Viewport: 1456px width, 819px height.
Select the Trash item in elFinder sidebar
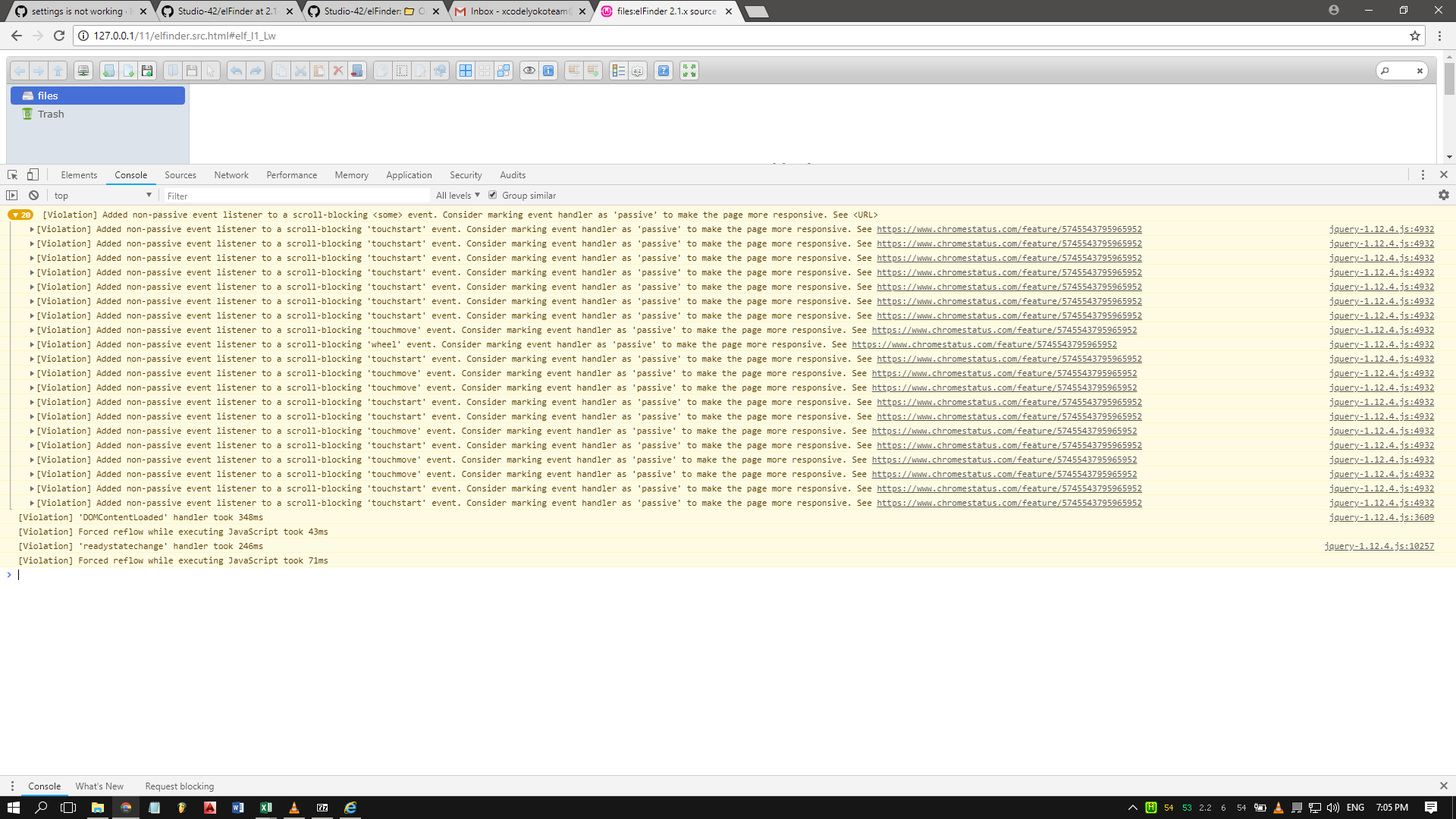click(50, 114)
